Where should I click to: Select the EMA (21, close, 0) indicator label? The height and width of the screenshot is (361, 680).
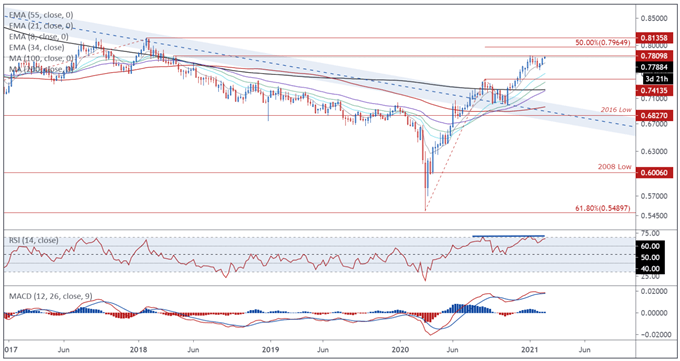pyautogui.click(x=41, y=26)
